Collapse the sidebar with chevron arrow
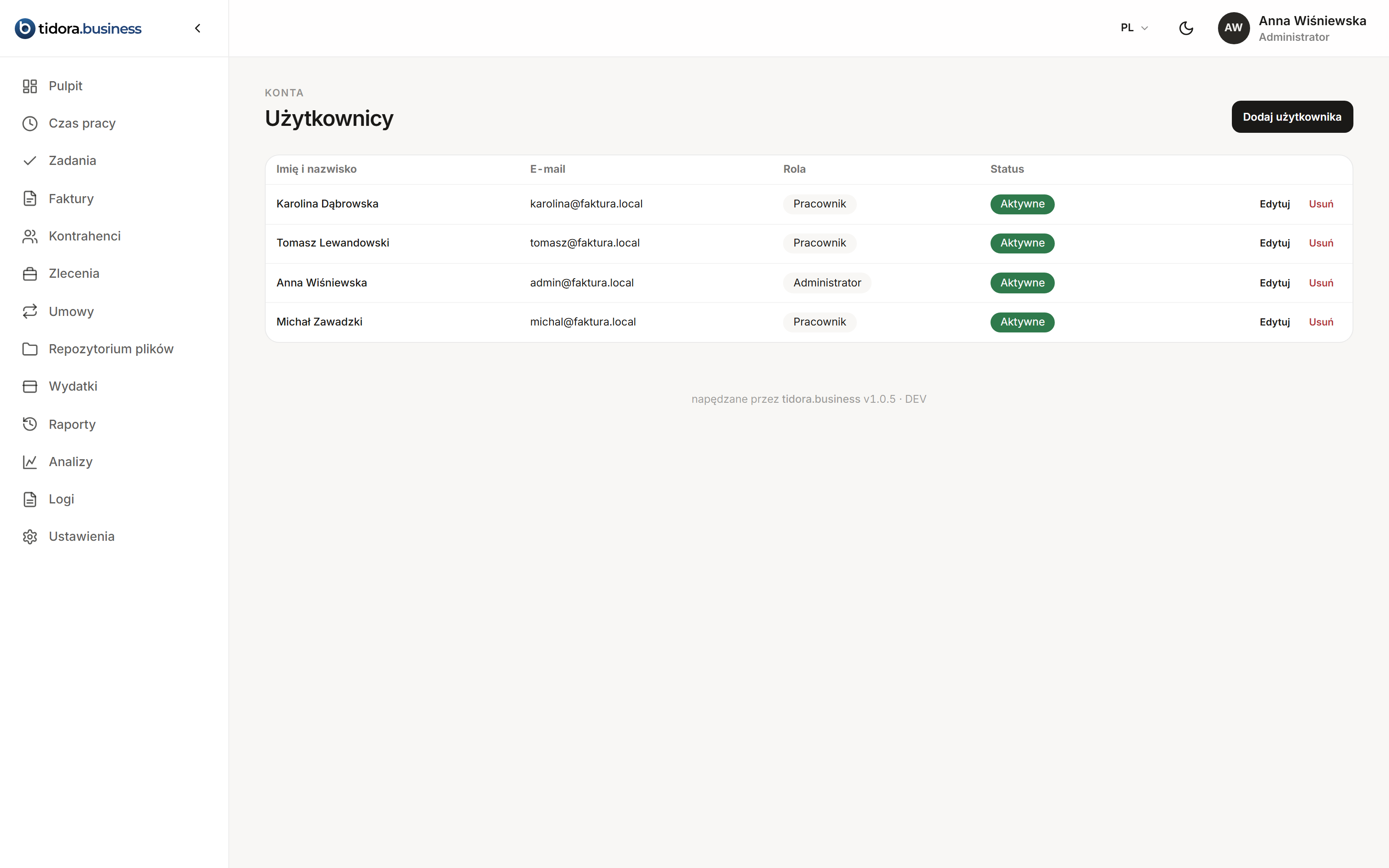This screenshot has width=1389, height=868. pos(197,28)
